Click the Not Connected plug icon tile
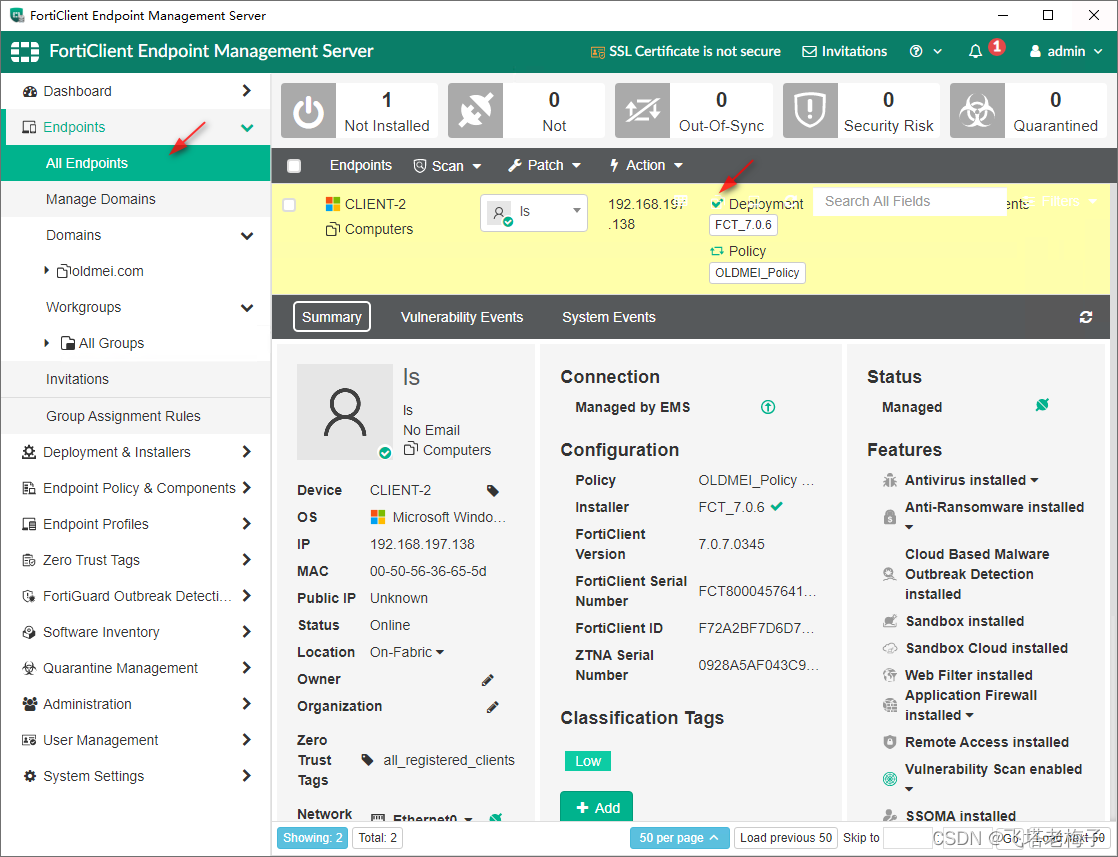Viewport: 1118px width, 857px height. pos(475,111)
